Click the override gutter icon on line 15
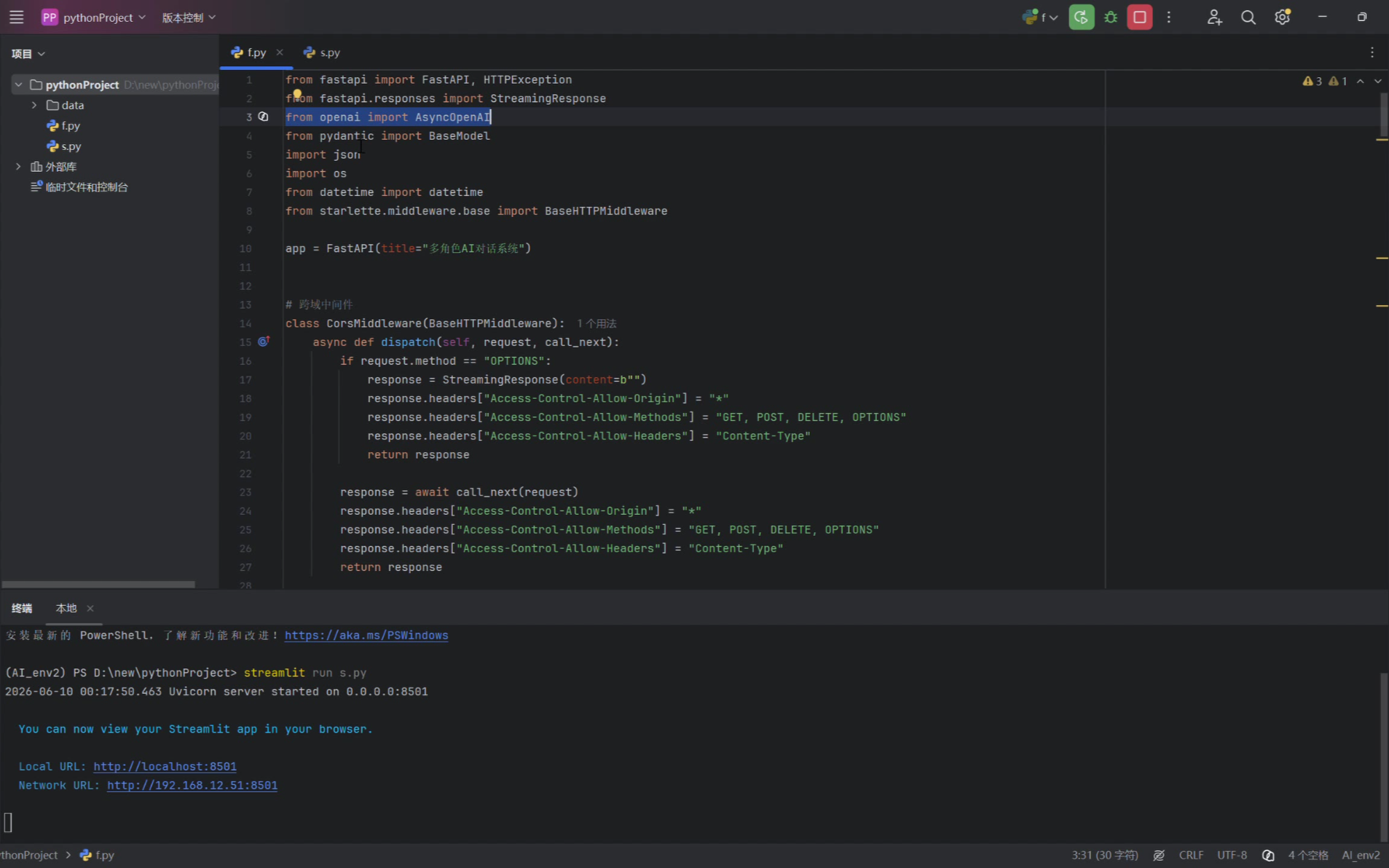 click(264, 342)
